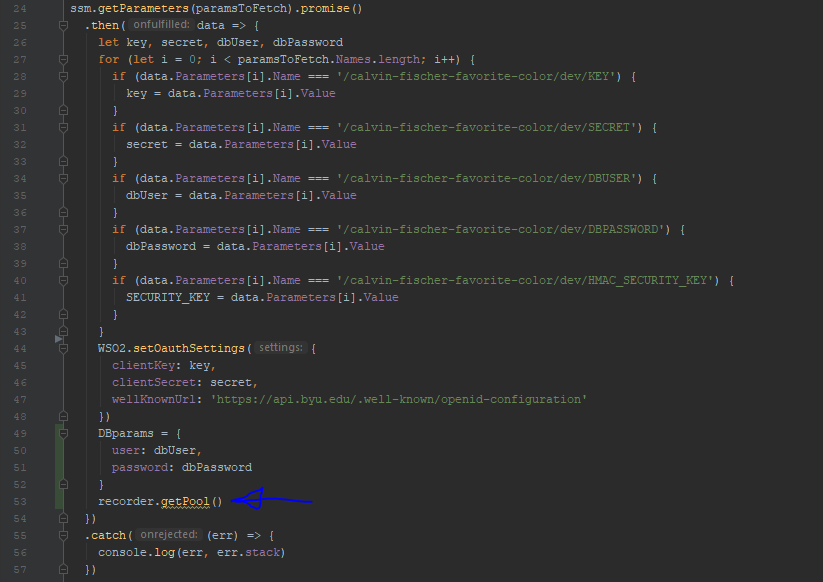Click 'stack' in err.stack

coord(262,553)
